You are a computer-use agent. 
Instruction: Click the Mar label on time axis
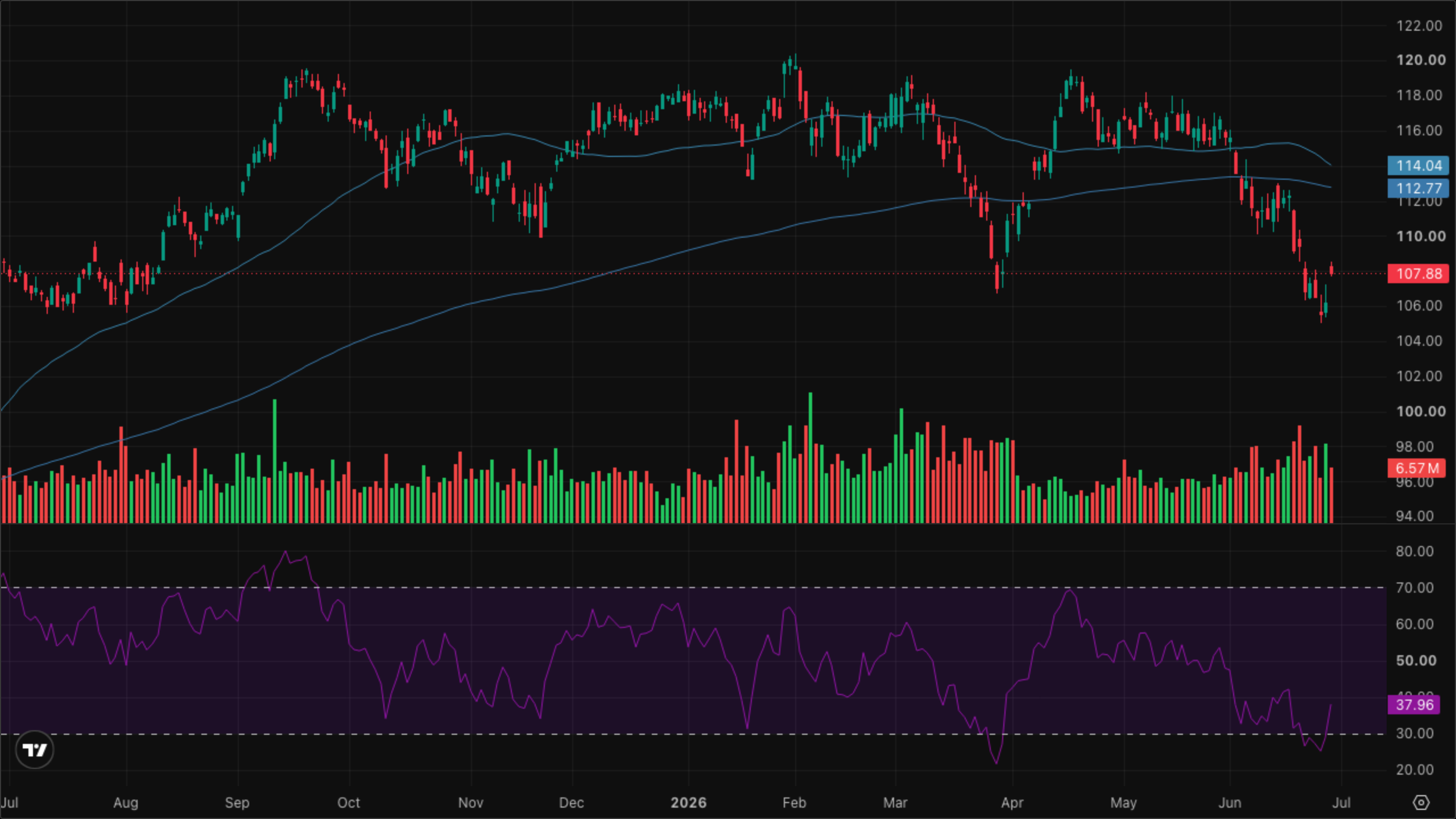[895, 803]
